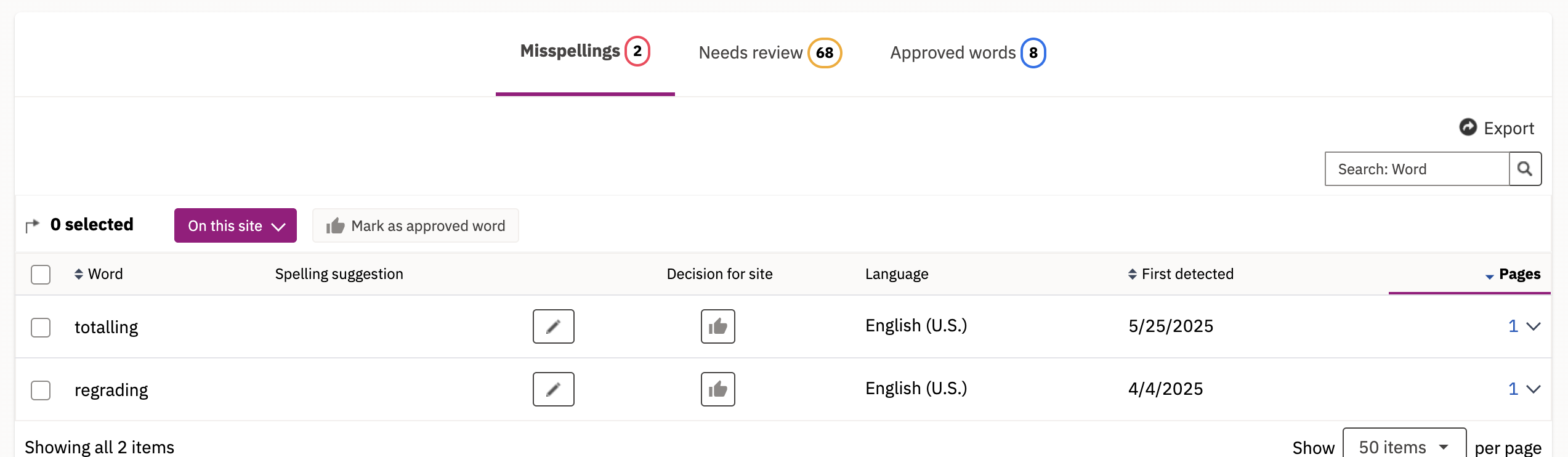This screenshot has width=1568, height=457.
Task: Approve totalling with the thumbs-up icon
Action: click(717, 326)
